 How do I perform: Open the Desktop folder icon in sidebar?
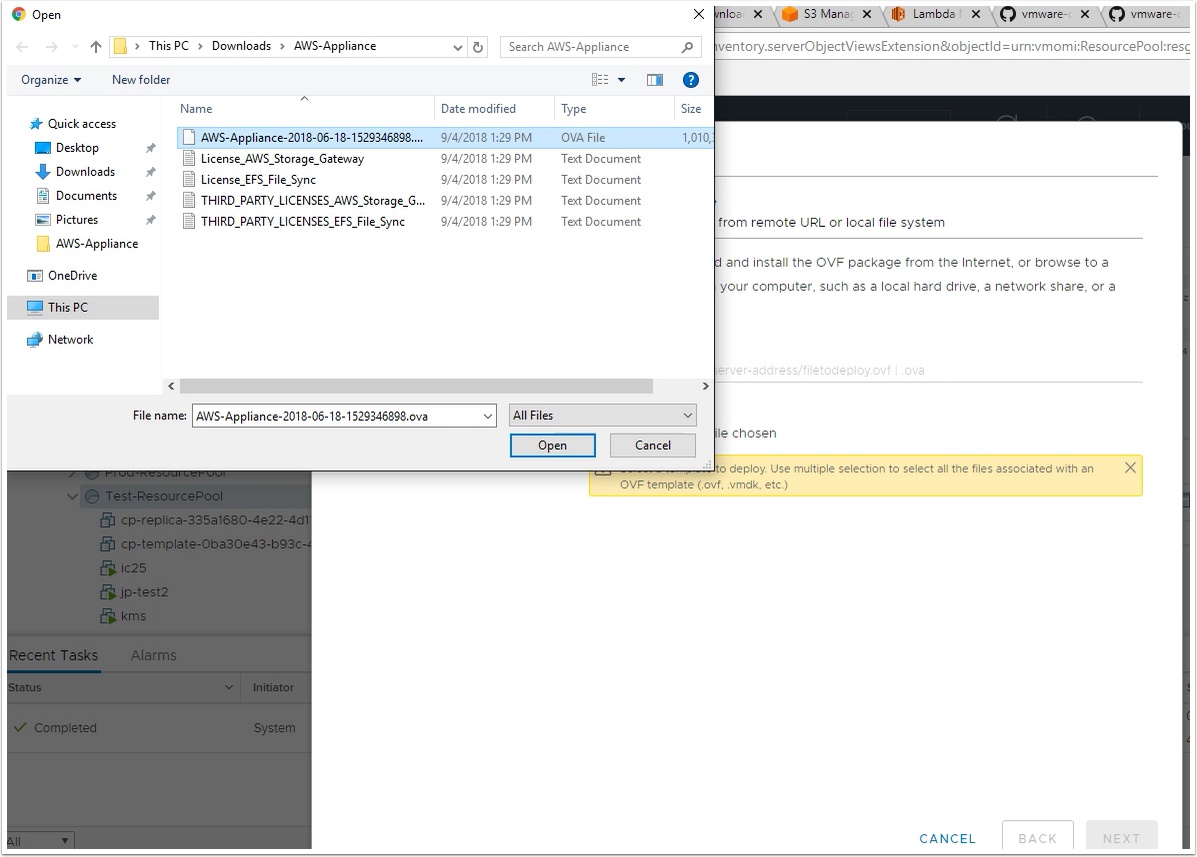(x=43, y=147)
